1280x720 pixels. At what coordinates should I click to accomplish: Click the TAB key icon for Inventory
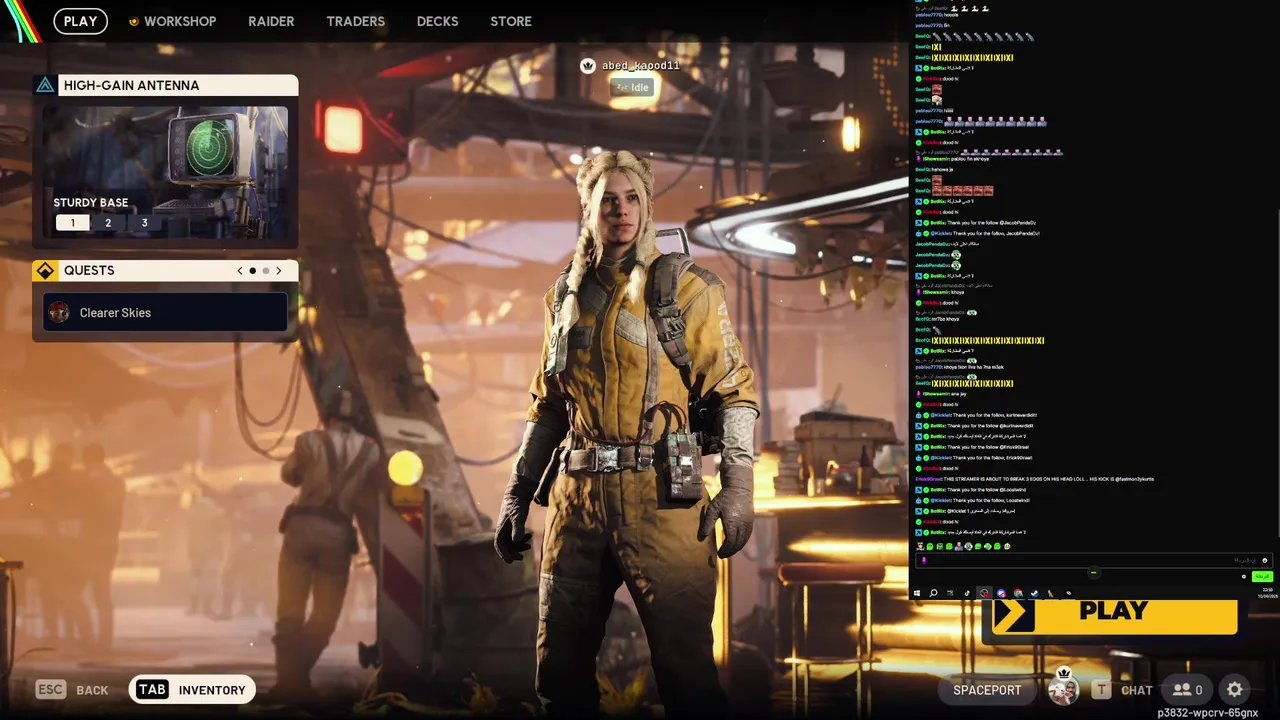152,690
